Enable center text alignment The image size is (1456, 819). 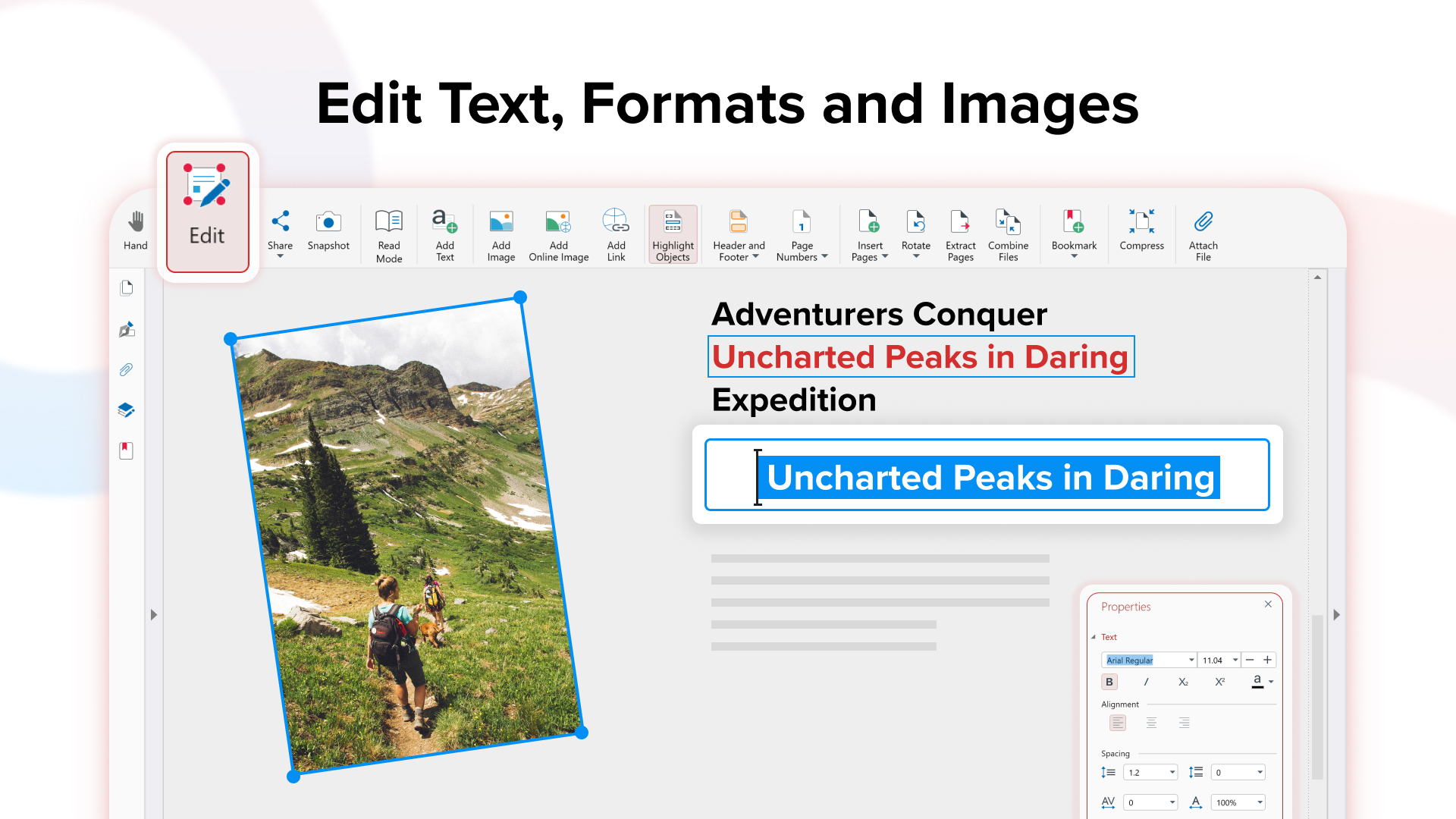coord(1151,723)
